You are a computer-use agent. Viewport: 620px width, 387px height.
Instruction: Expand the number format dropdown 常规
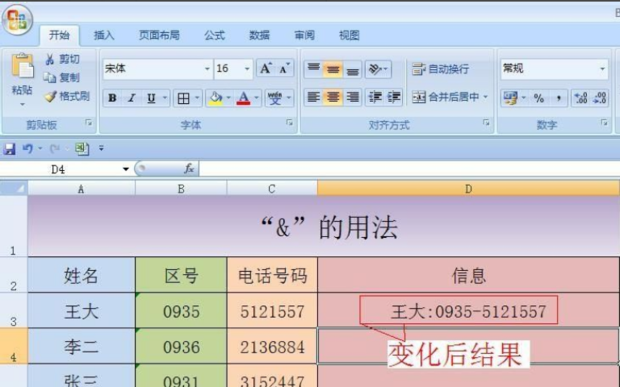click(x=602, y=69)
